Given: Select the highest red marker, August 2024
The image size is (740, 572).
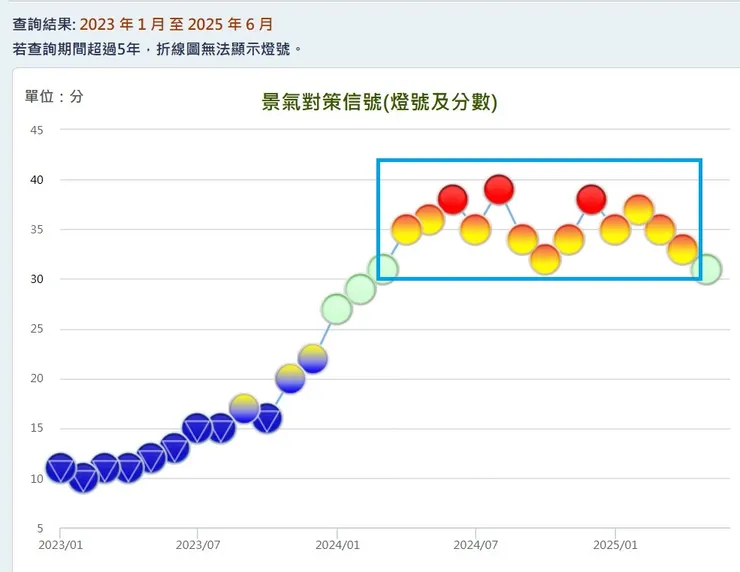Looking at the screenshot, I should click(x=499, y=189).
